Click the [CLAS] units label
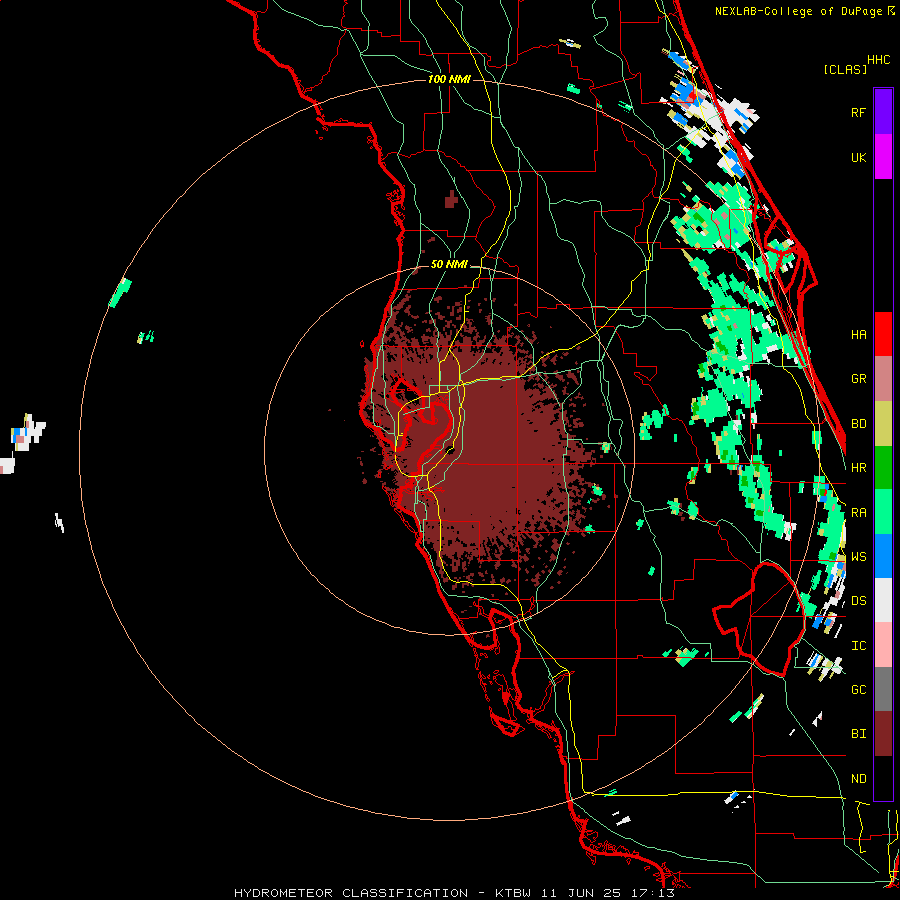900x900 pixels. pyautogui.click(x=845, y=69)
